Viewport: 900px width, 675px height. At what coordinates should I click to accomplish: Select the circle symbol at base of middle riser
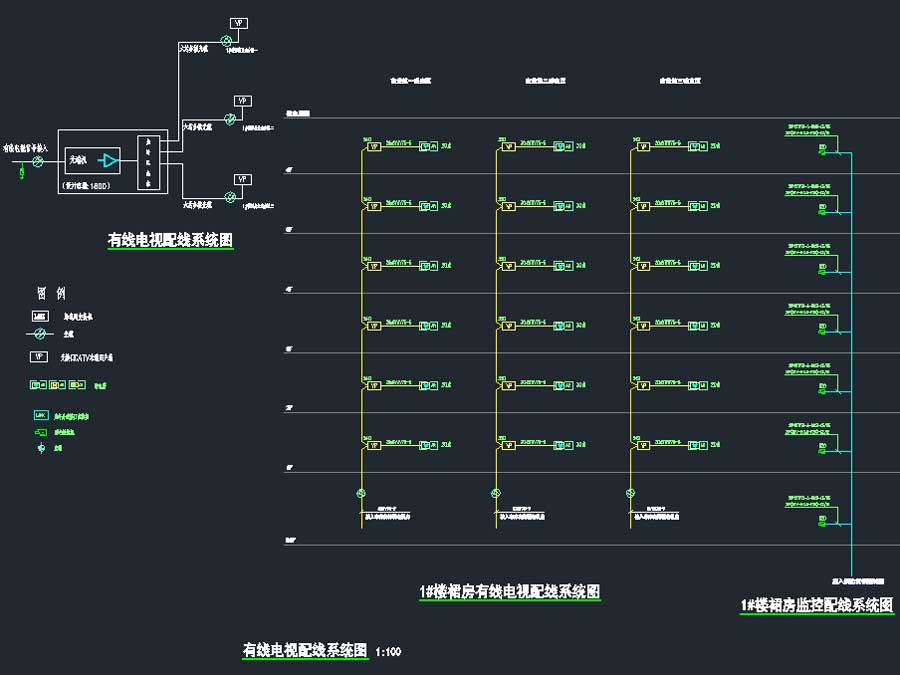tap(495, 493)
